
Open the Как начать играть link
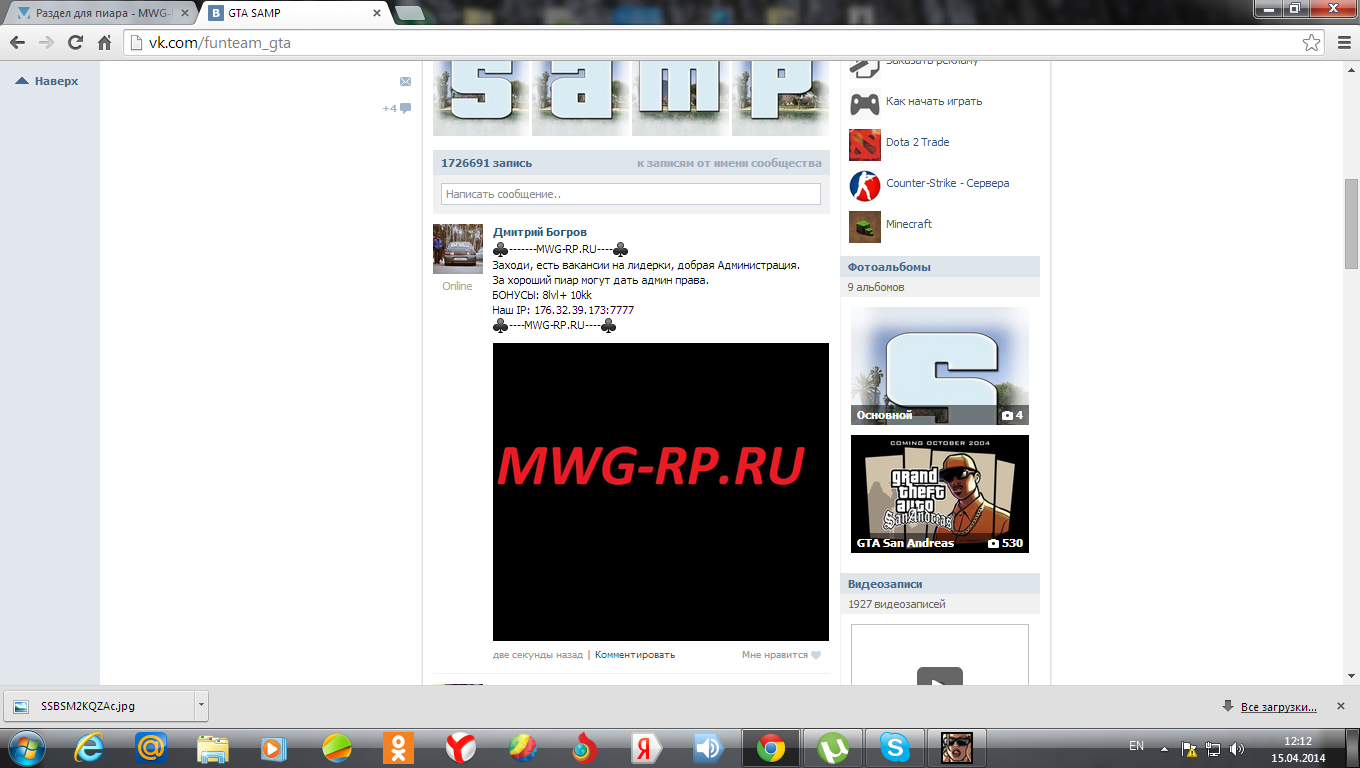click(934, 101)
